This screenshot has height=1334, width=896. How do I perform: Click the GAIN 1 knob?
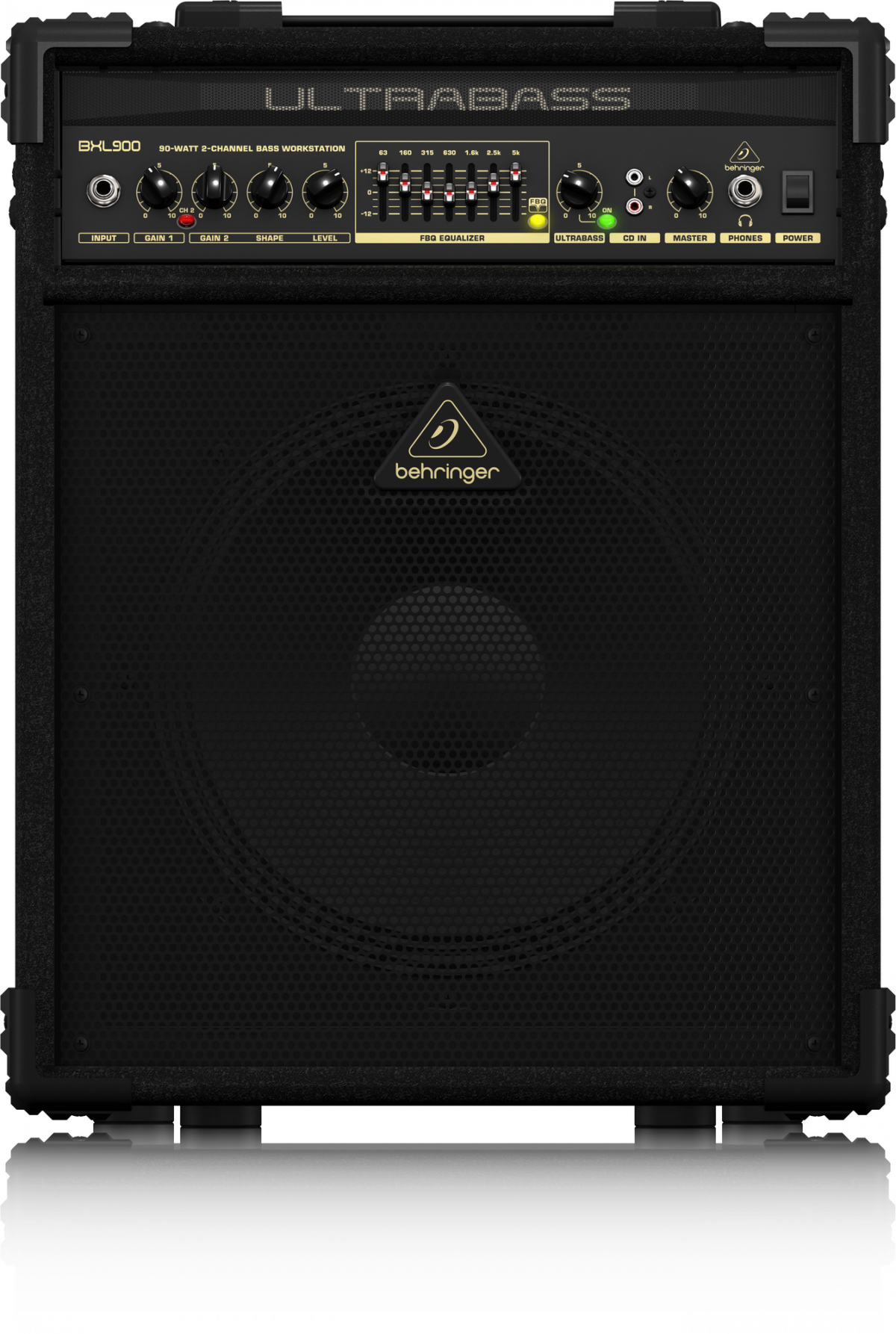click(x=159, y=190)
